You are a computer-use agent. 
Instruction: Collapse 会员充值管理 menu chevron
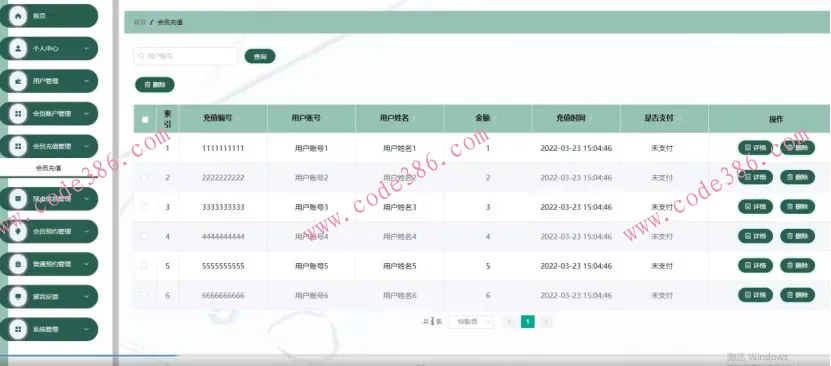point(86,146)
